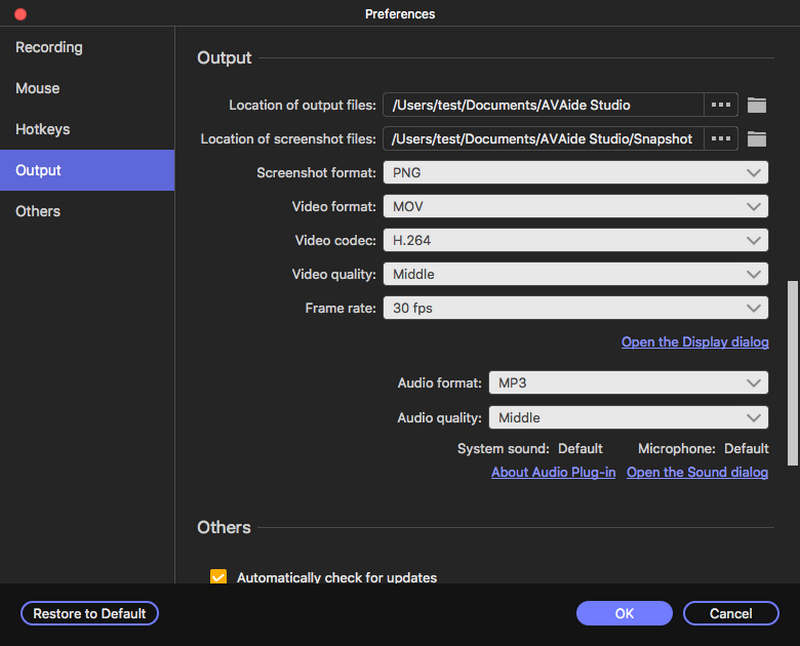
Task: Follow the Open the Sound dialog link
Action: click(697, 472)
